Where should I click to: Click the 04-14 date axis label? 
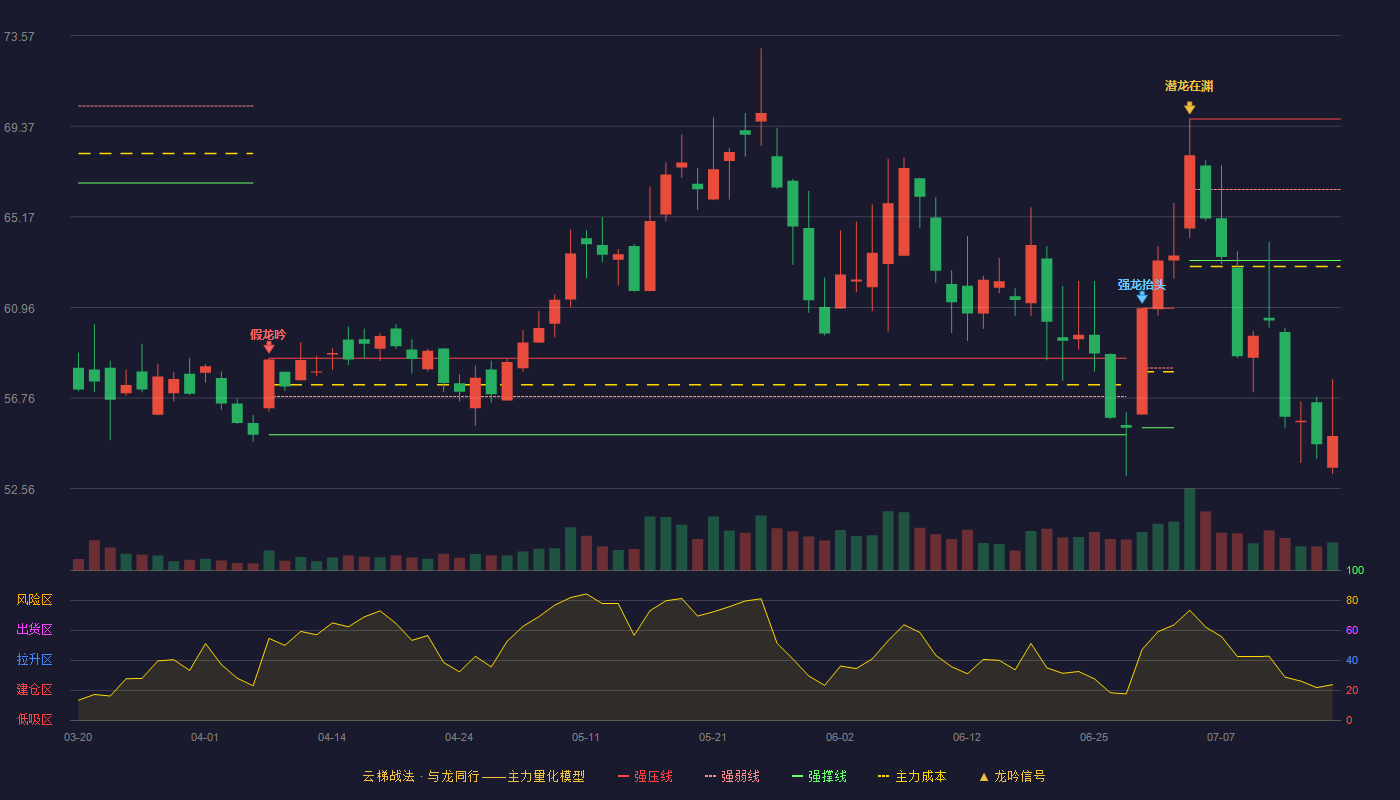click(x=332, y=737)
